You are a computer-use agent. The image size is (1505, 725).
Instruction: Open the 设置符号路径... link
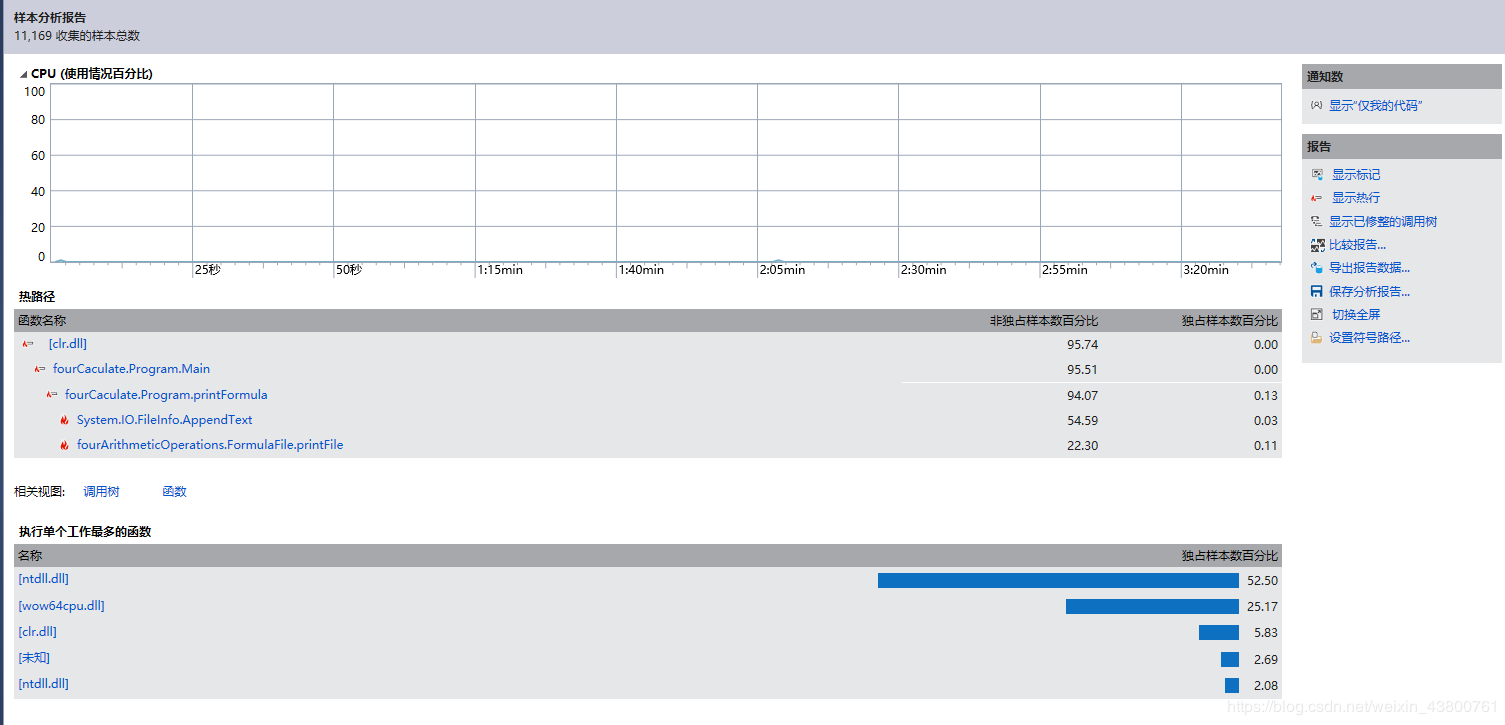(x=1369, y=338)
